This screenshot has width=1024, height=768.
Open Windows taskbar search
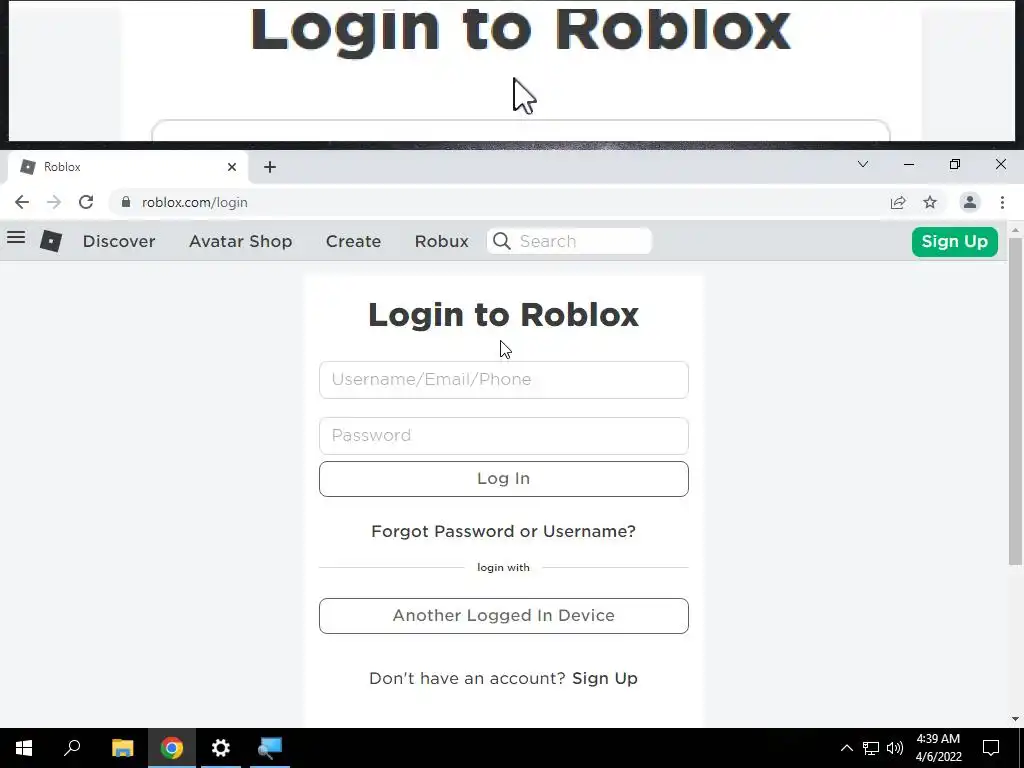click(72, 748)
